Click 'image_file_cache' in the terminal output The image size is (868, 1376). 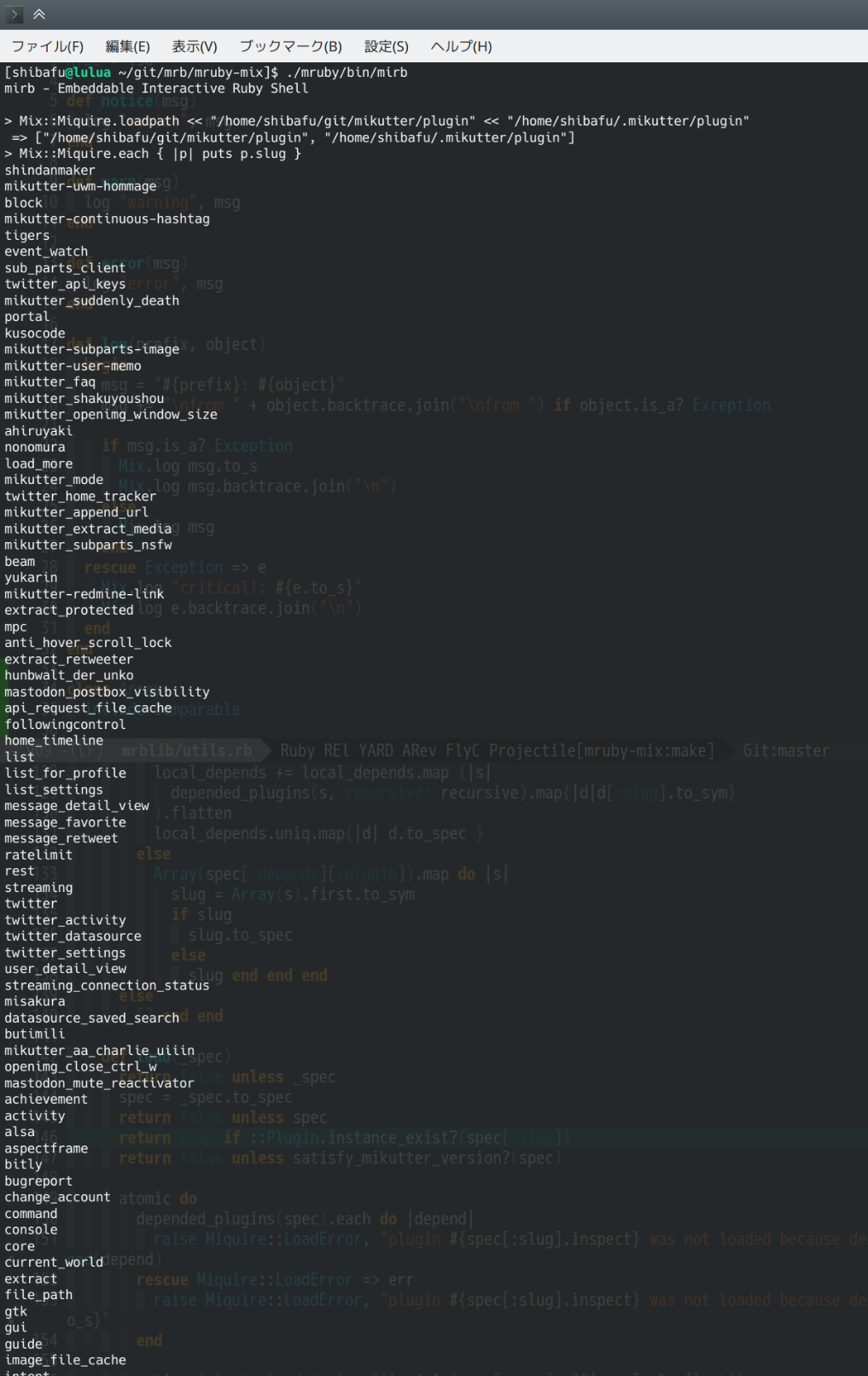[x=65, y=1360]
